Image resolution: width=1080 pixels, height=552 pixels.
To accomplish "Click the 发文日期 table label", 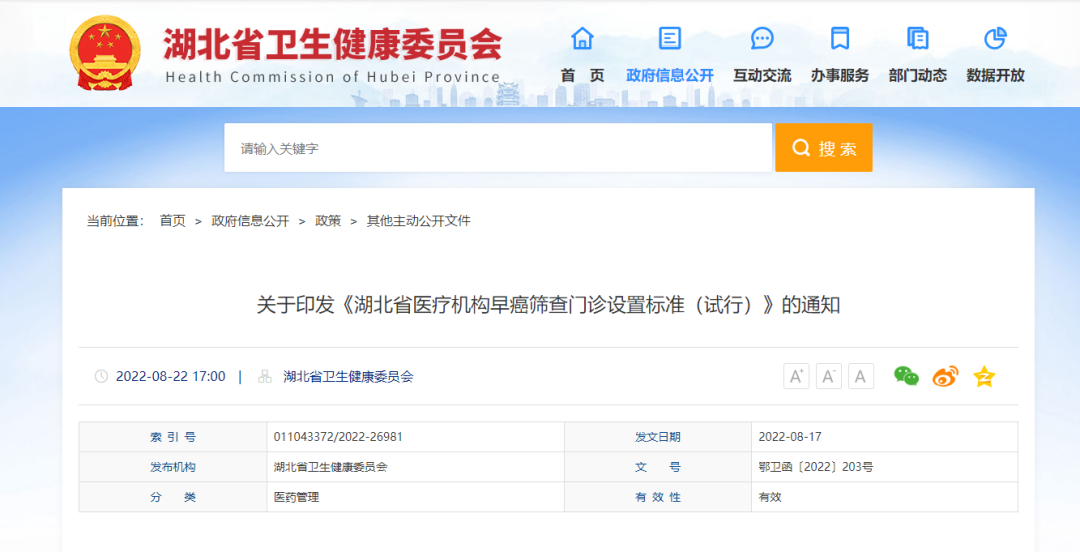I will pyautogui.click(x=658, y=437).
